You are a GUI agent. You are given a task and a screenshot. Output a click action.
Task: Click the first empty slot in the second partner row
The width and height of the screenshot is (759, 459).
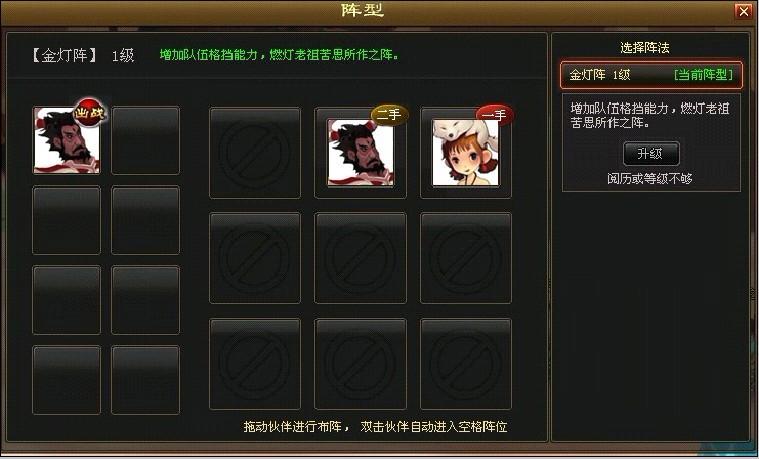point(66,220)
